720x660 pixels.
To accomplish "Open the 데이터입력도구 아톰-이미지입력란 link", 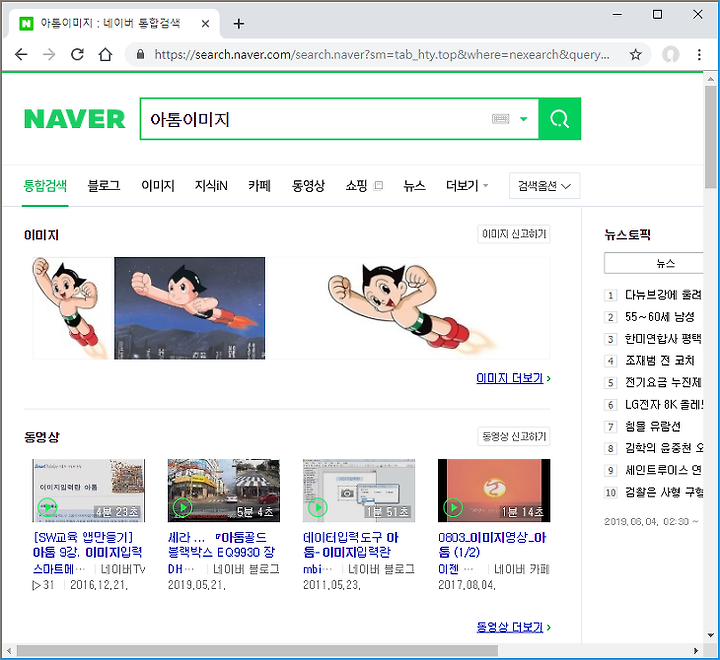I will [351, 545].
